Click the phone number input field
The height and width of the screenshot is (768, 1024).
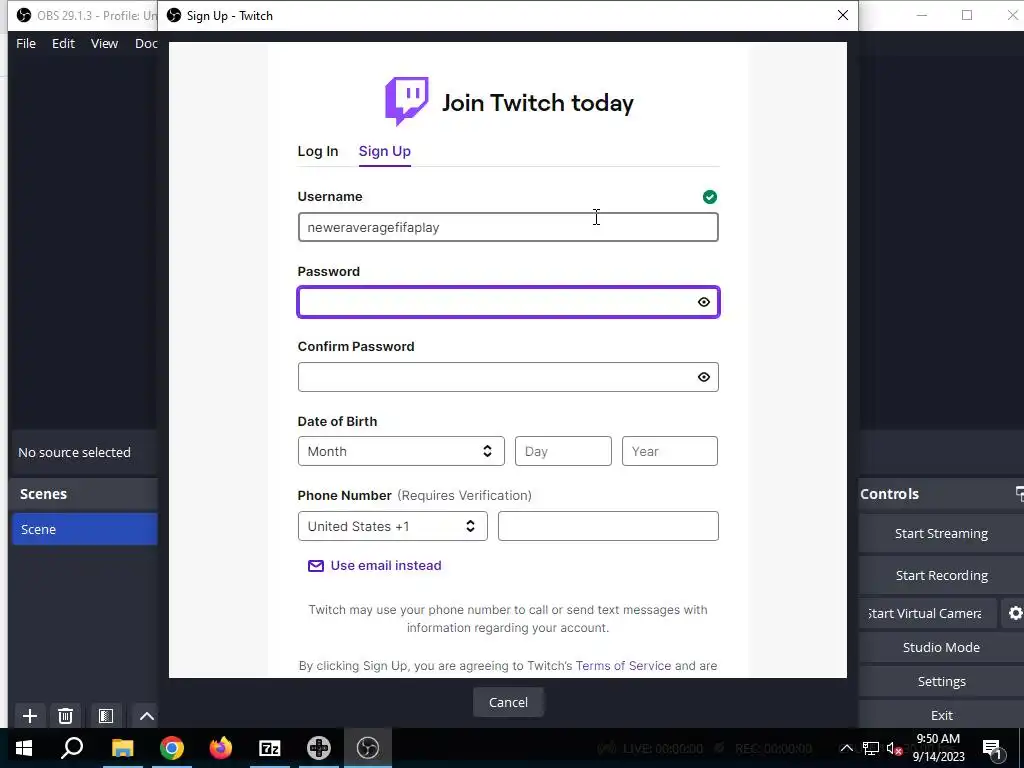(608, 526)
